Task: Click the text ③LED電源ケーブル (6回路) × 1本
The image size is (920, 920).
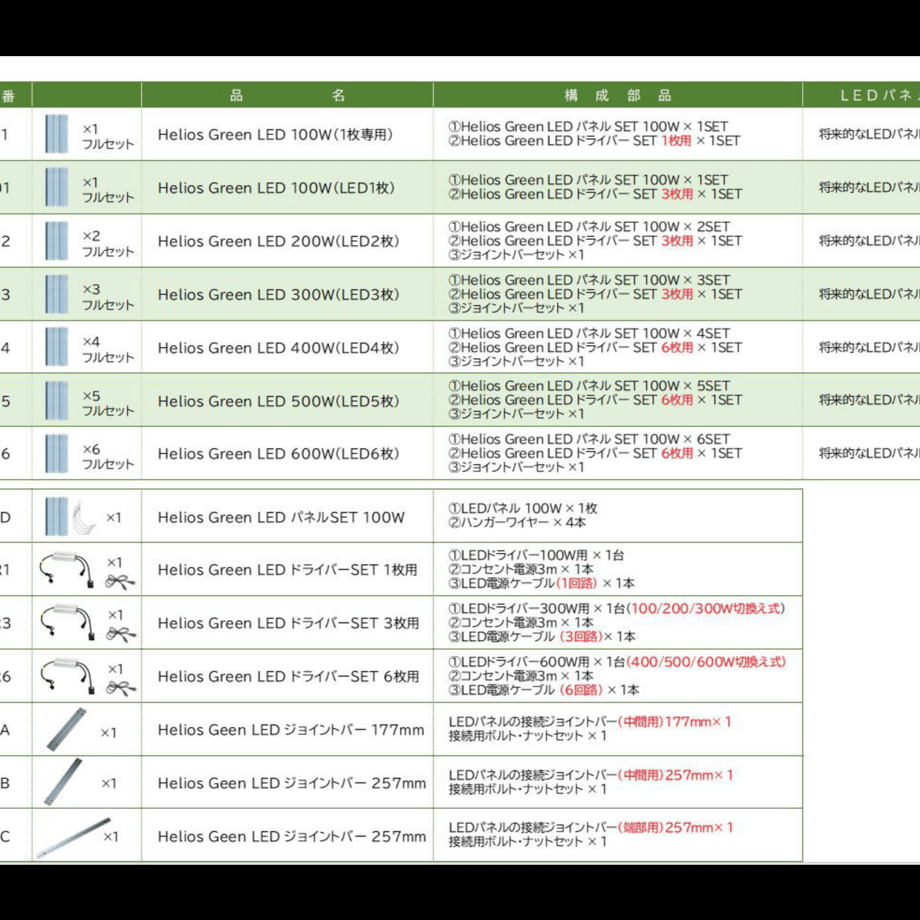Action: point(544,690)
